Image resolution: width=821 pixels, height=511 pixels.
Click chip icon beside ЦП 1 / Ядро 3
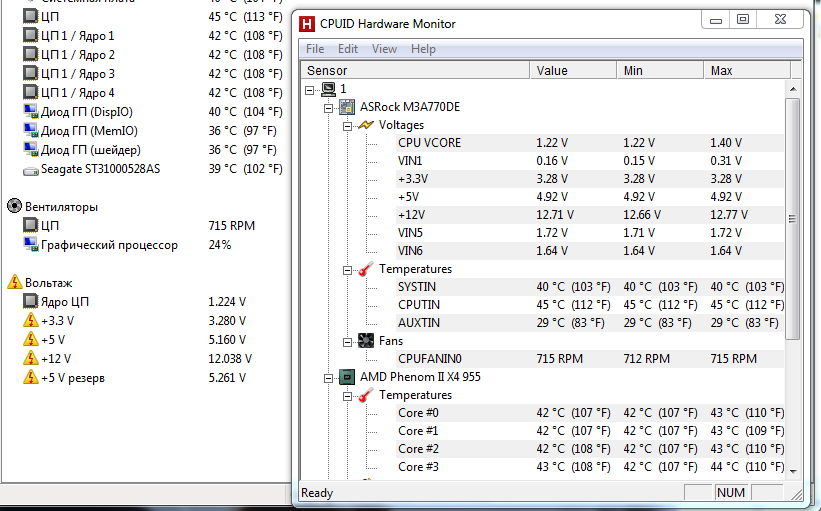[31, 73]
